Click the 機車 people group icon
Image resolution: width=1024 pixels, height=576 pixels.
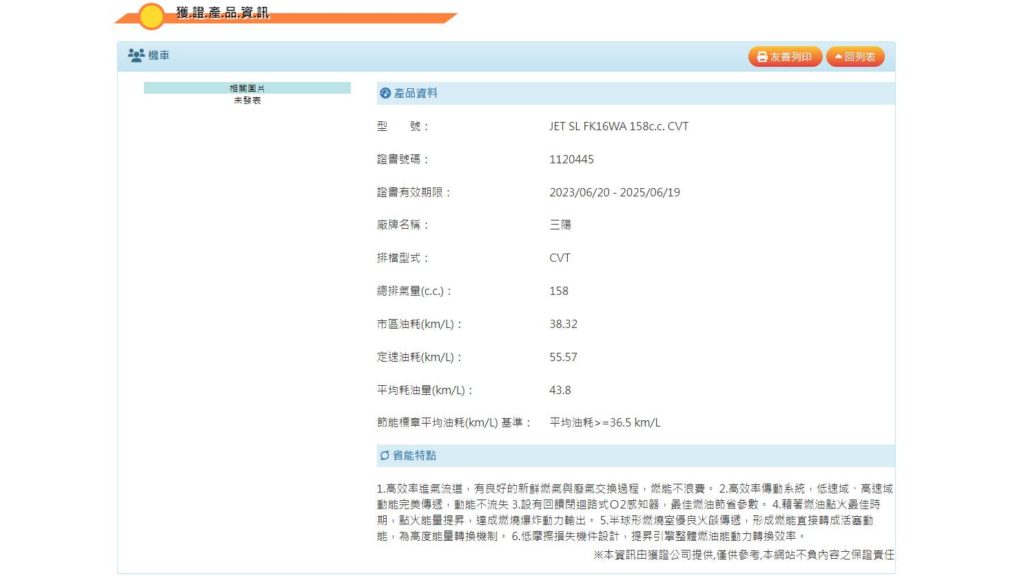(x=136, y=56)
